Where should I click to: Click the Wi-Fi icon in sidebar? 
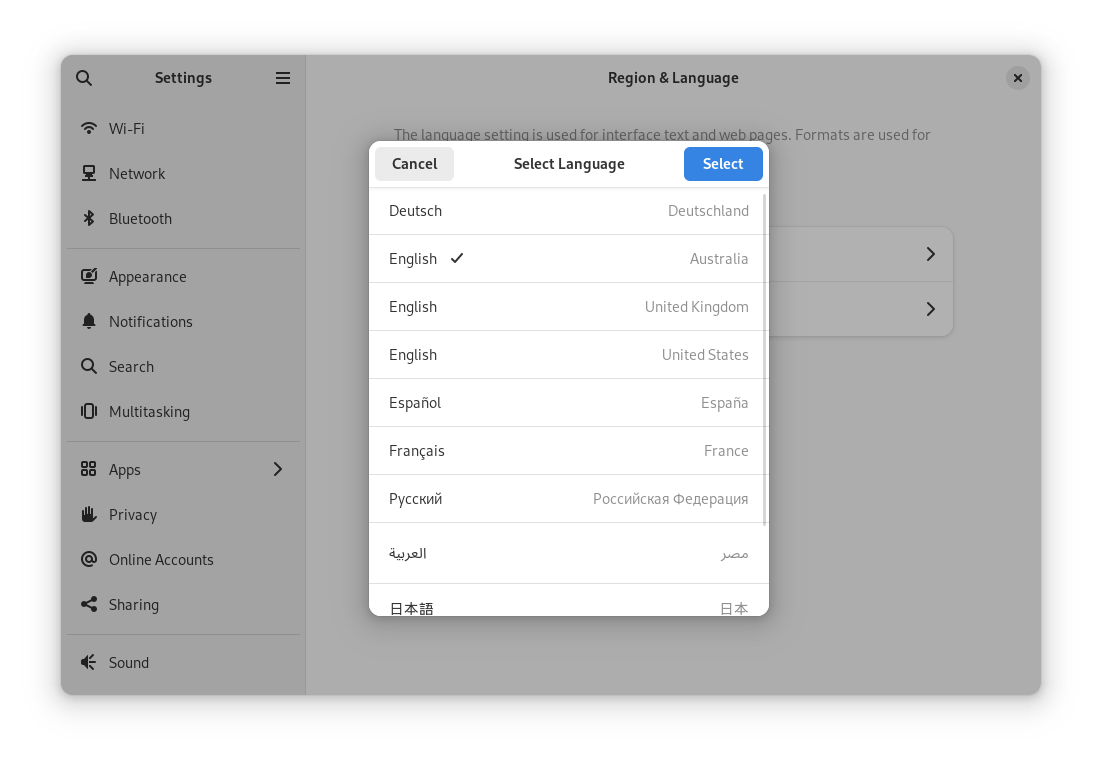click(89, 128)
